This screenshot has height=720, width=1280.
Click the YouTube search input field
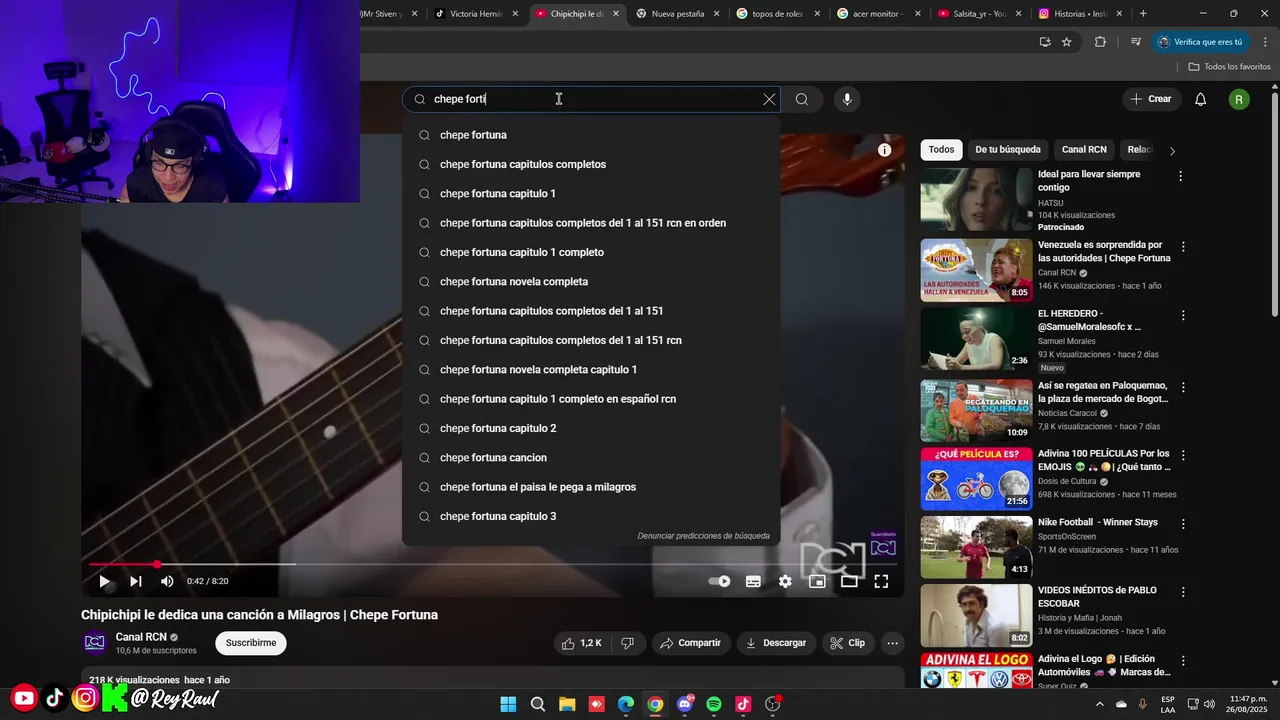(x=592, y=99)
